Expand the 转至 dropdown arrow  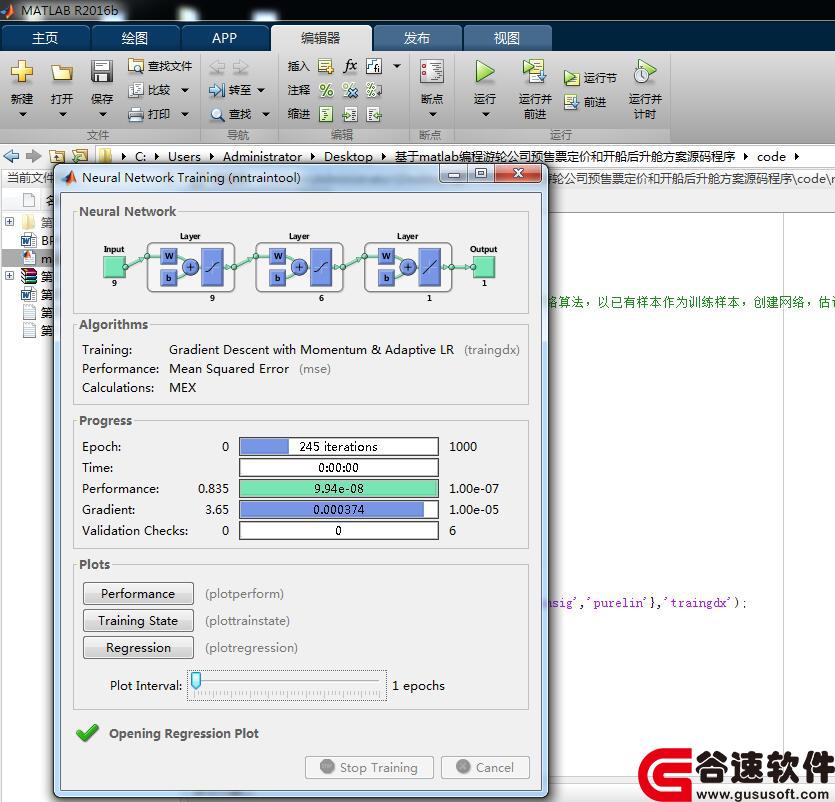[261, 90]
